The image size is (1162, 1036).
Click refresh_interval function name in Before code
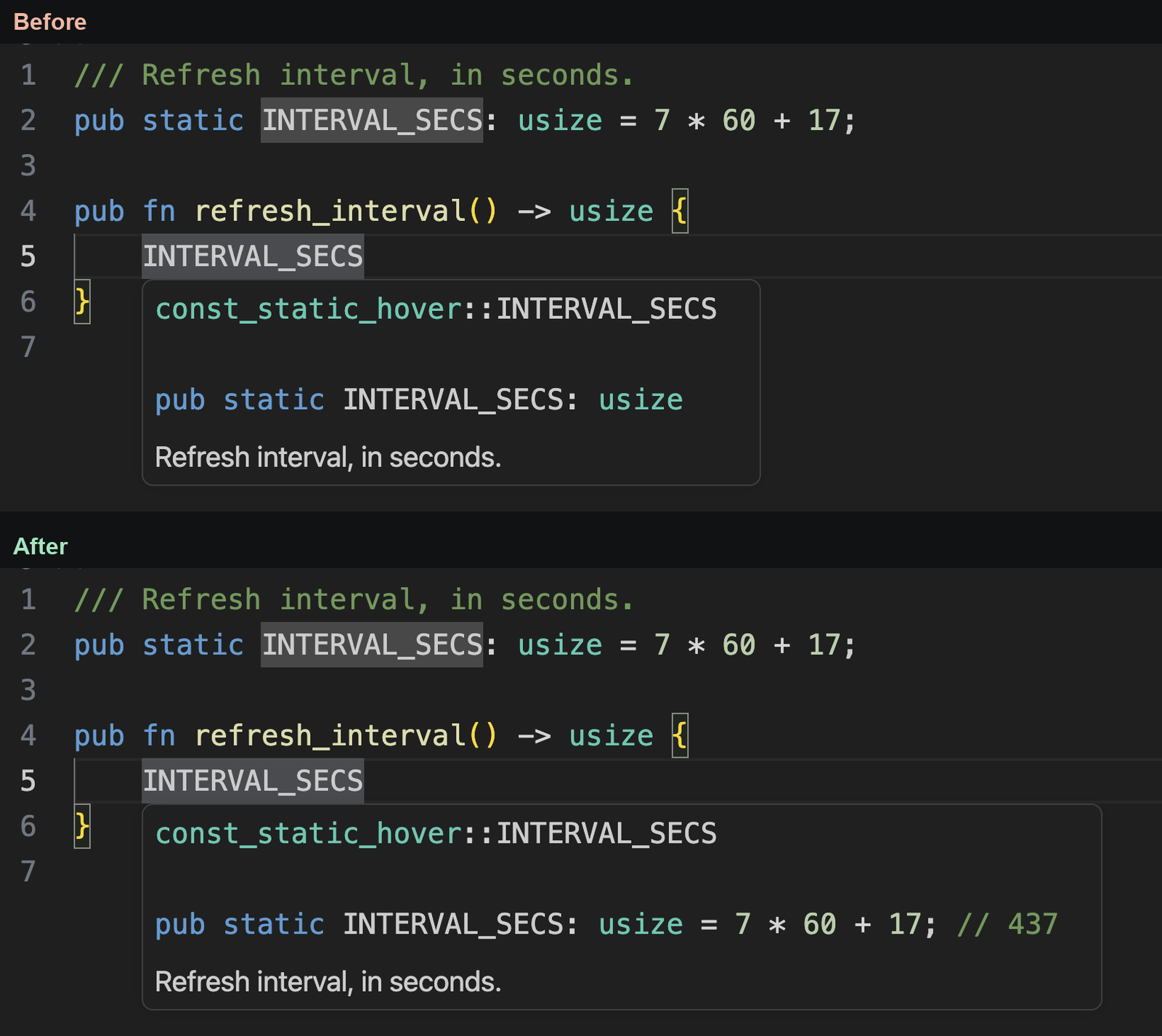point(330,211)
